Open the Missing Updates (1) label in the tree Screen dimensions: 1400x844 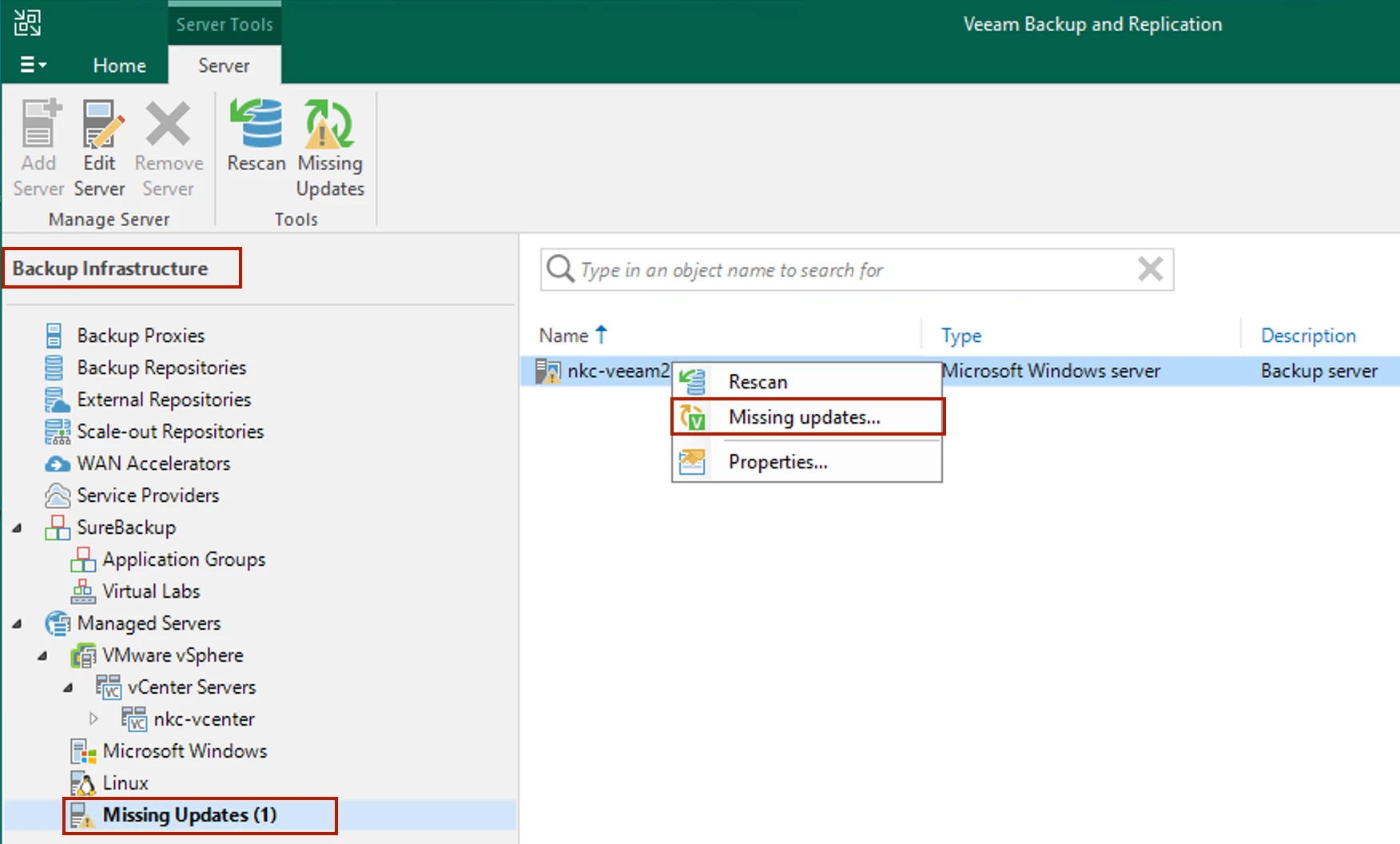click(189, 815)
